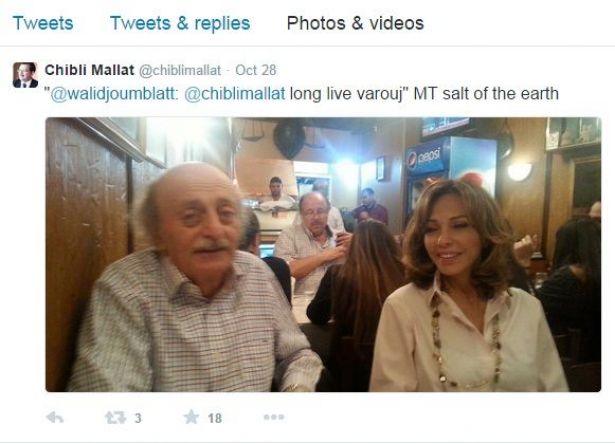Visit the @walidjoumblatt mention link
Screen dimensions: 615x444
click(x=114, y=94)
